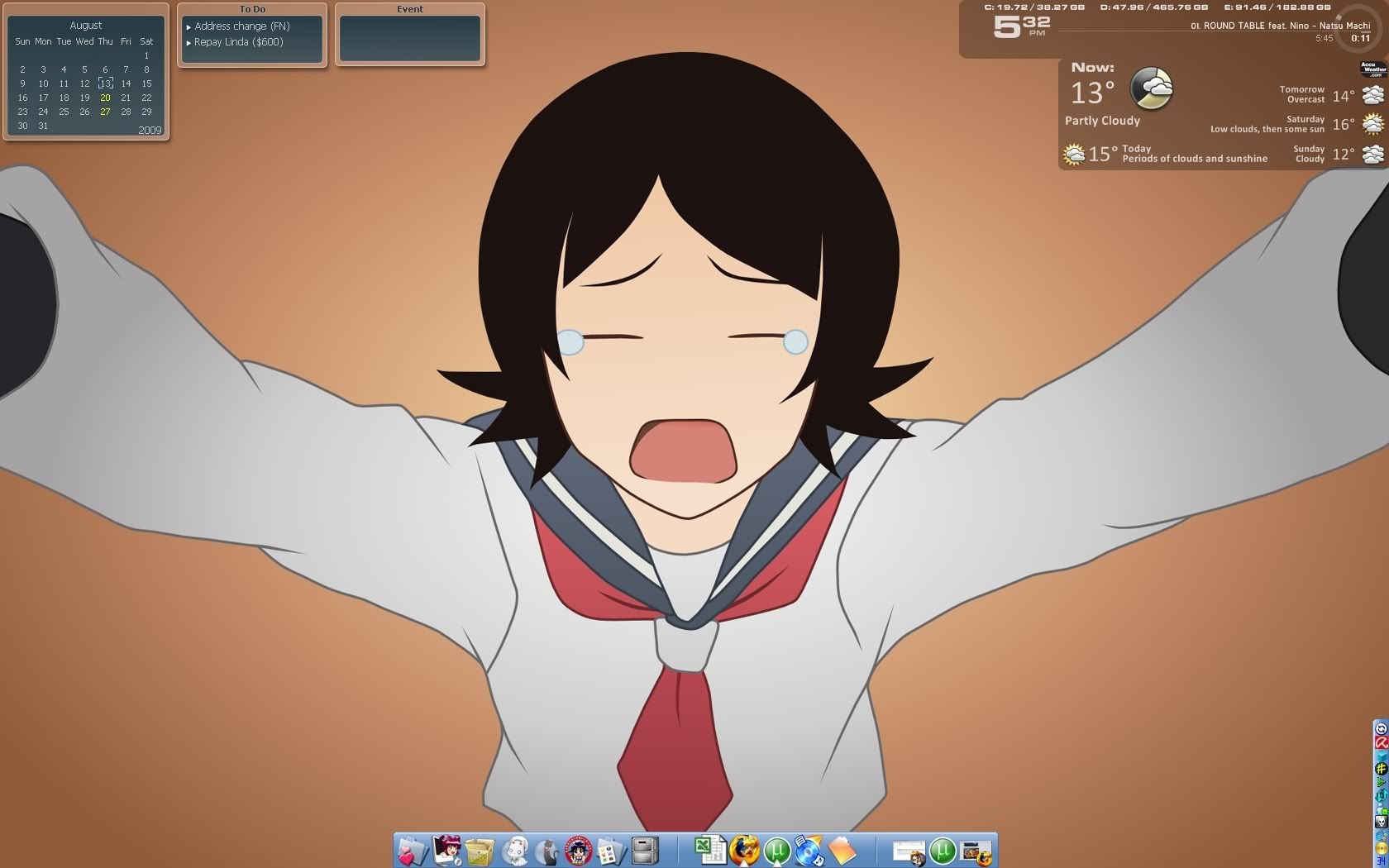Open the round red anime badge icon
The width and height of the screenshot is (1389, 868).
coord(579,851)
